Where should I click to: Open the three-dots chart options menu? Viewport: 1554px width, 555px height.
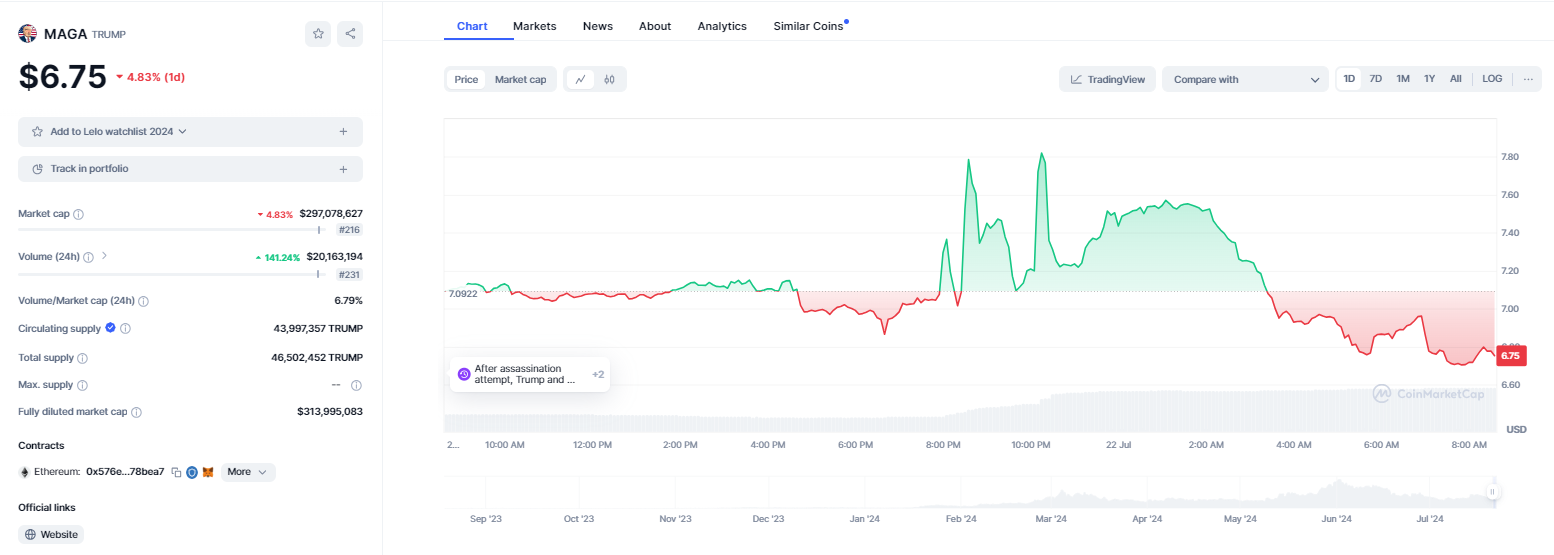1528,79
